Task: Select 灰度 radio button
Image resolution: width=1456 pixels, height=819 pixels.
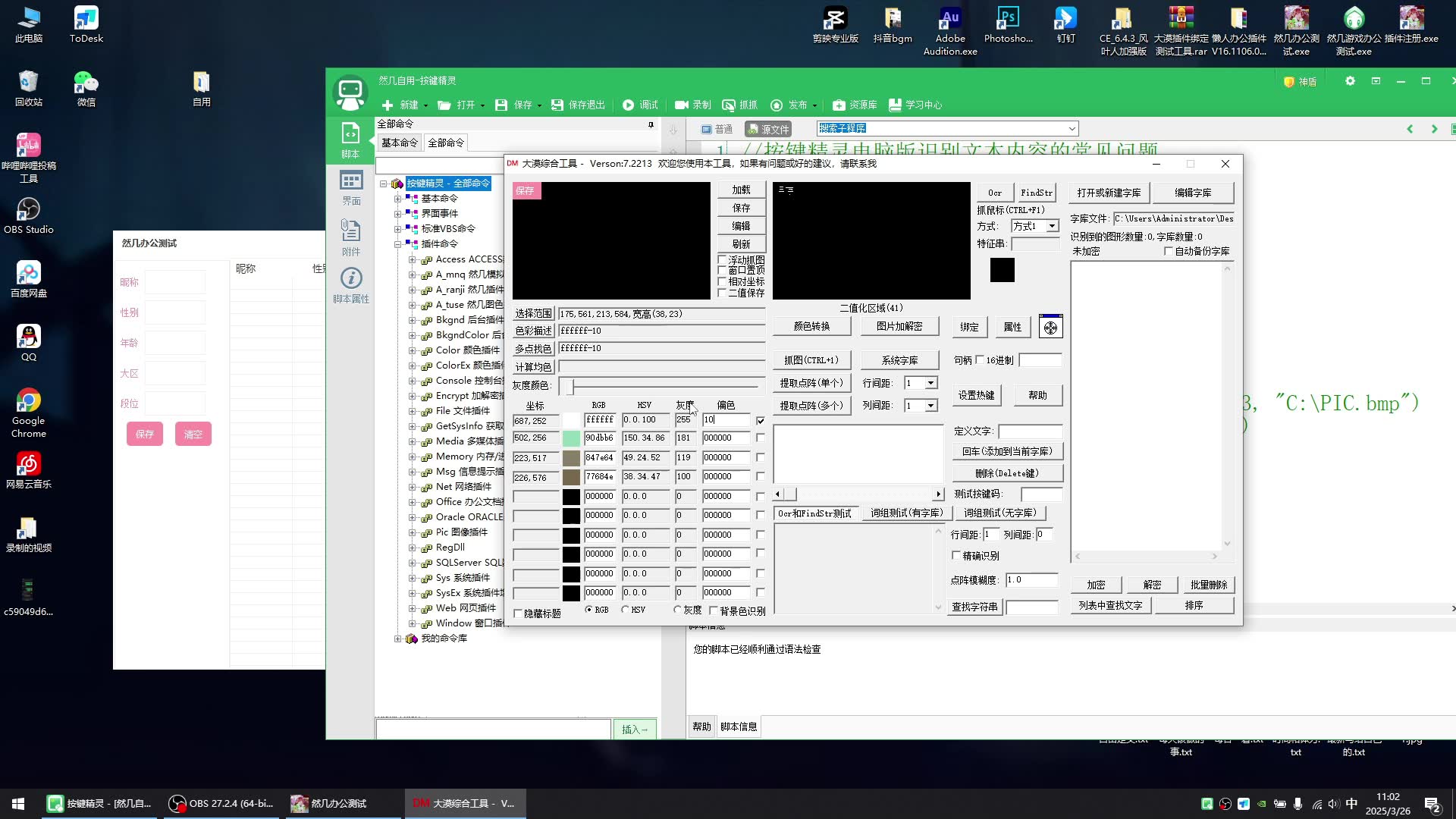Action: click(677, 610)
